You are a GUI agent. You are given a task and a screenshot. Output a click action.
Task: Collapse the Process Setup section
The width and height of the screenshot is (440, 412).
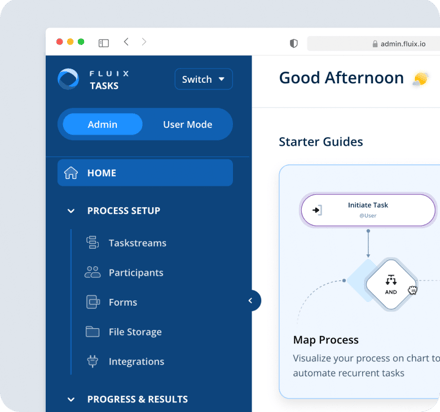click(x=71, y=211)
